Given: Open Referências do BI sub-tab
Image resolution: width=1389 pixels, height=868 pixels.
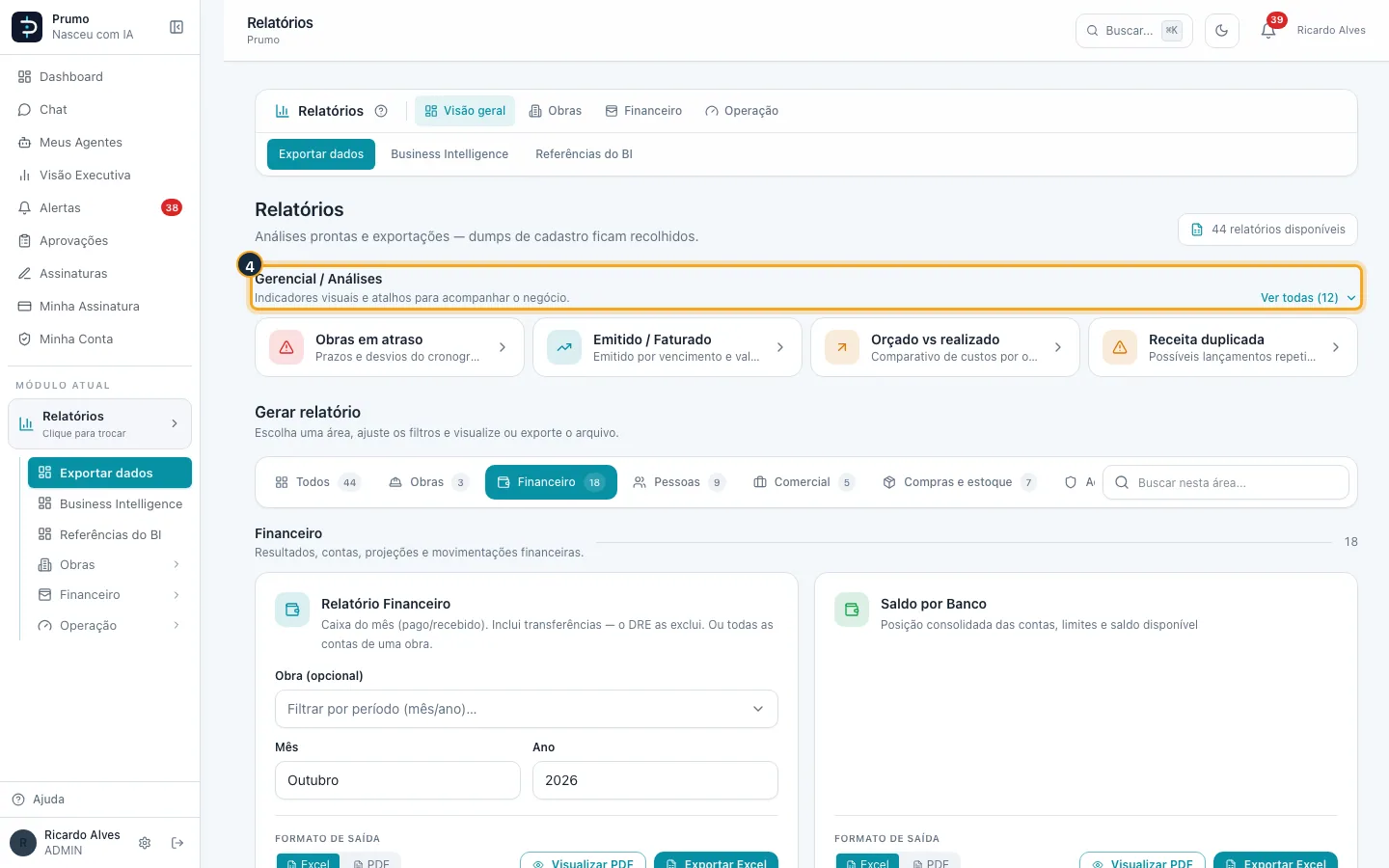Looking at the screenshot, I should pos(585,154).
